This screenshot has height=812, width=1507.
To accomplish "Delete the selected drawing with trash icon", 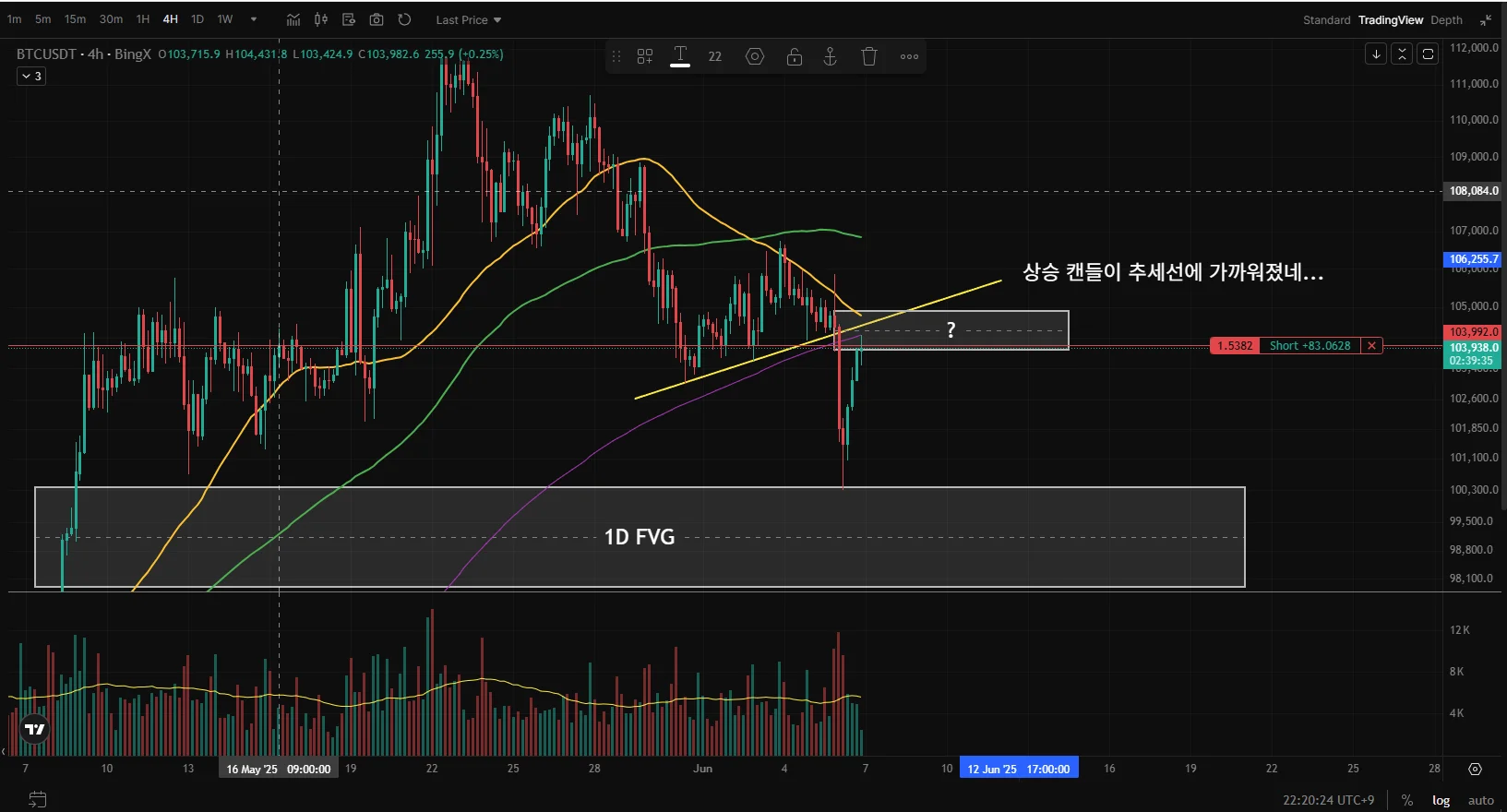I will point(868,56).
